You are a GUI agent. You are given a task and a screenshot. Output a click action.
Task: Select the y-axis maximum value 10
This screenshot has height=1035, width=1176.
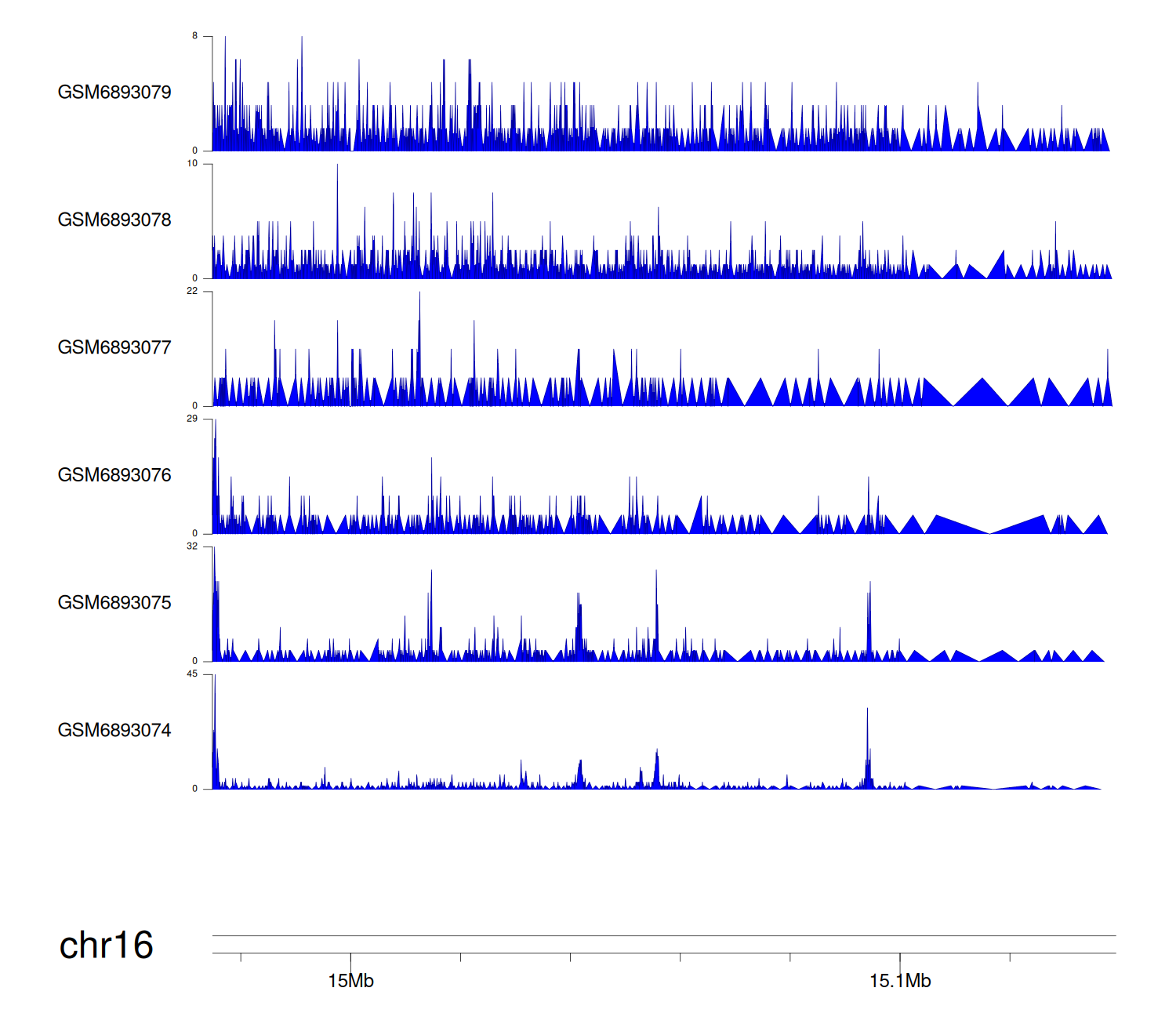[193, 164]
